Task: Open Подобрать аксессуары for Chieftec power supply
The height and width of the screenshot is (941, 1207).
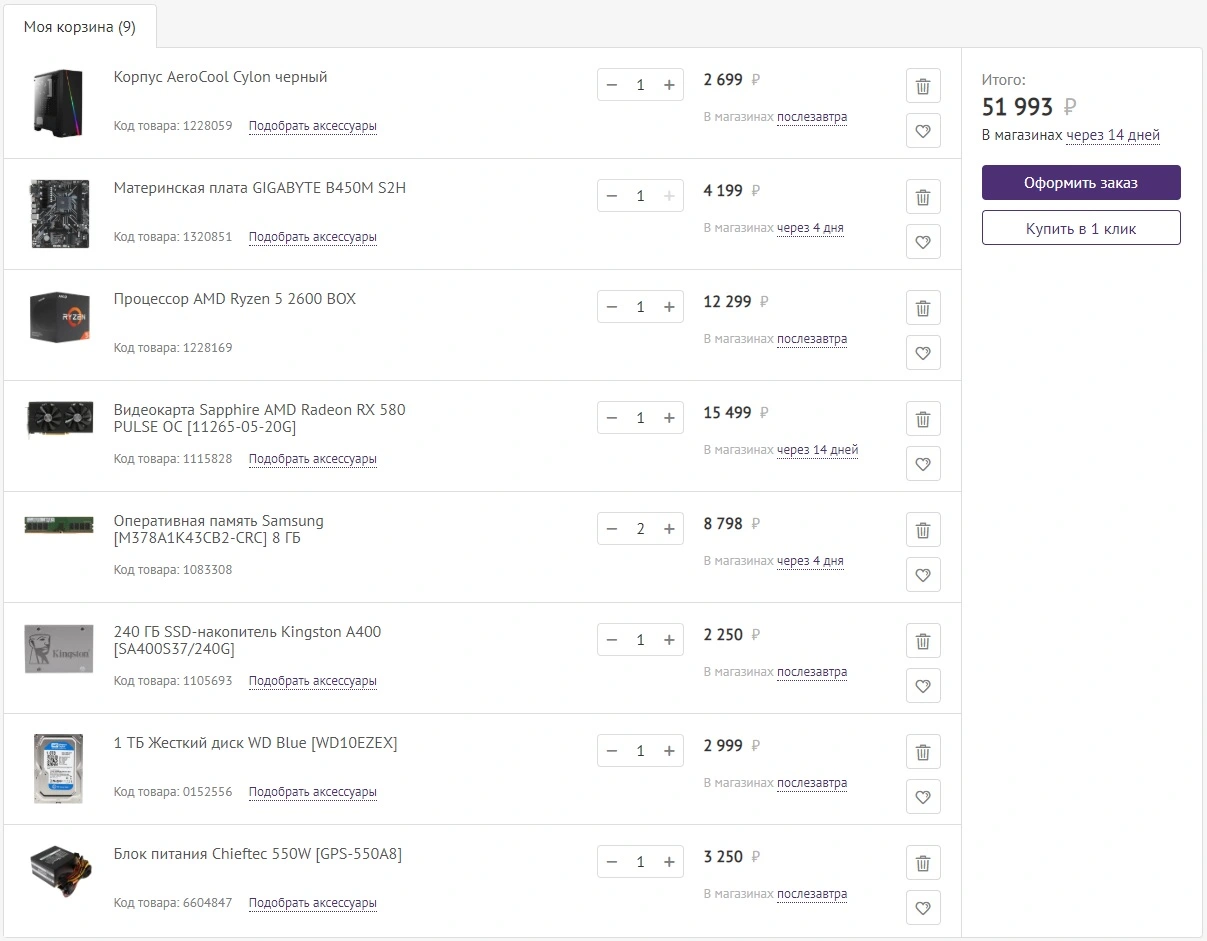Action: (313, 903)
